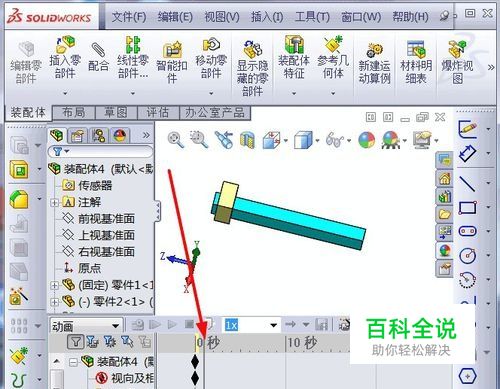Click the 材料明细表 tool
500x389 pixels.
[x=416, y=62]
